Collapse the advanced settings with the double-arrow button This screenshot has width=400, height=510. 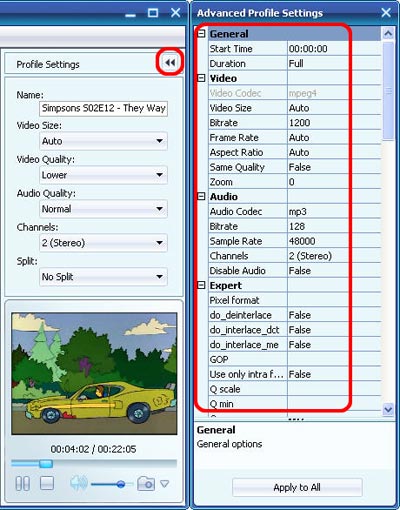tap(170, 62)
